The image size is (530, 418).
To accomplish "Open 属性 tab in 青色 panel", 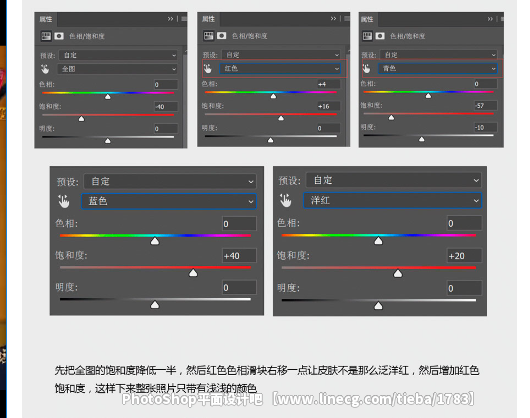I will click(367, 19).
